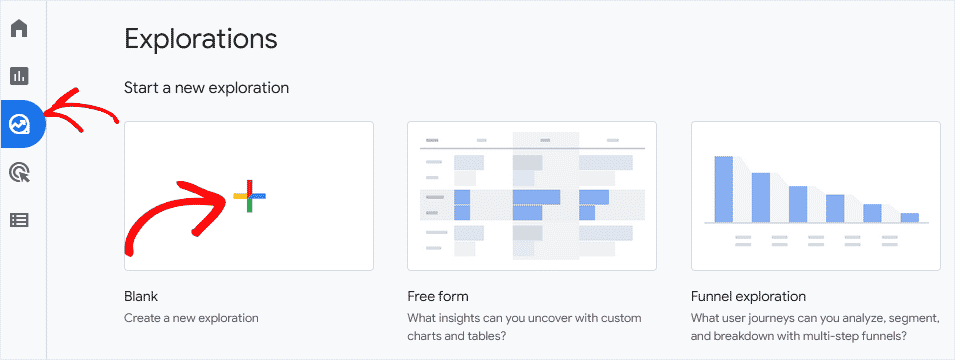The height and width of the screenshot is (360, 955).
Task: Open the Advertising cursor-target icon
Action: tap(19, 172)
